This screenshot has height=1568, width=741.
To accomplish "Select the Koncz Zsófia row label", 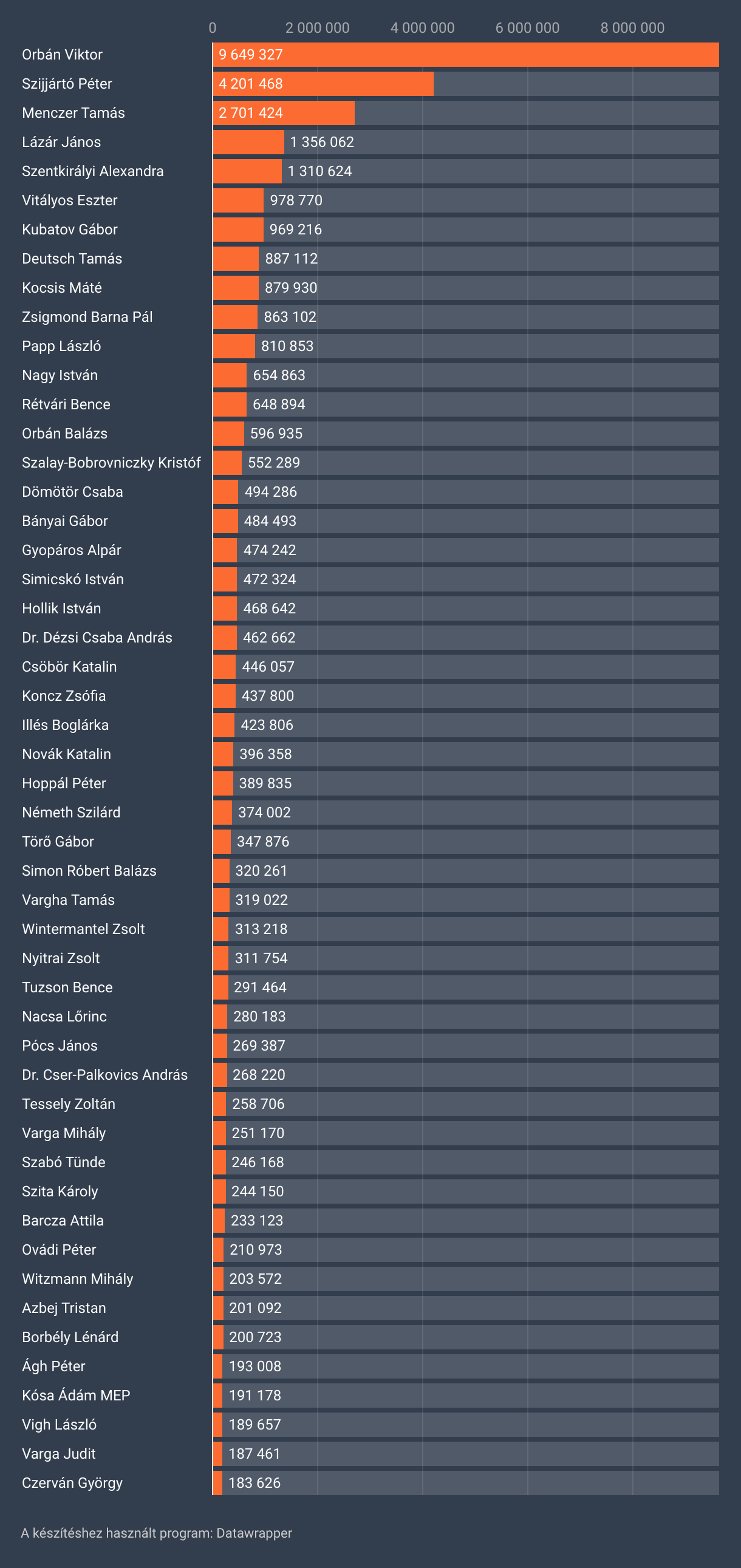I will click(64, 697).
